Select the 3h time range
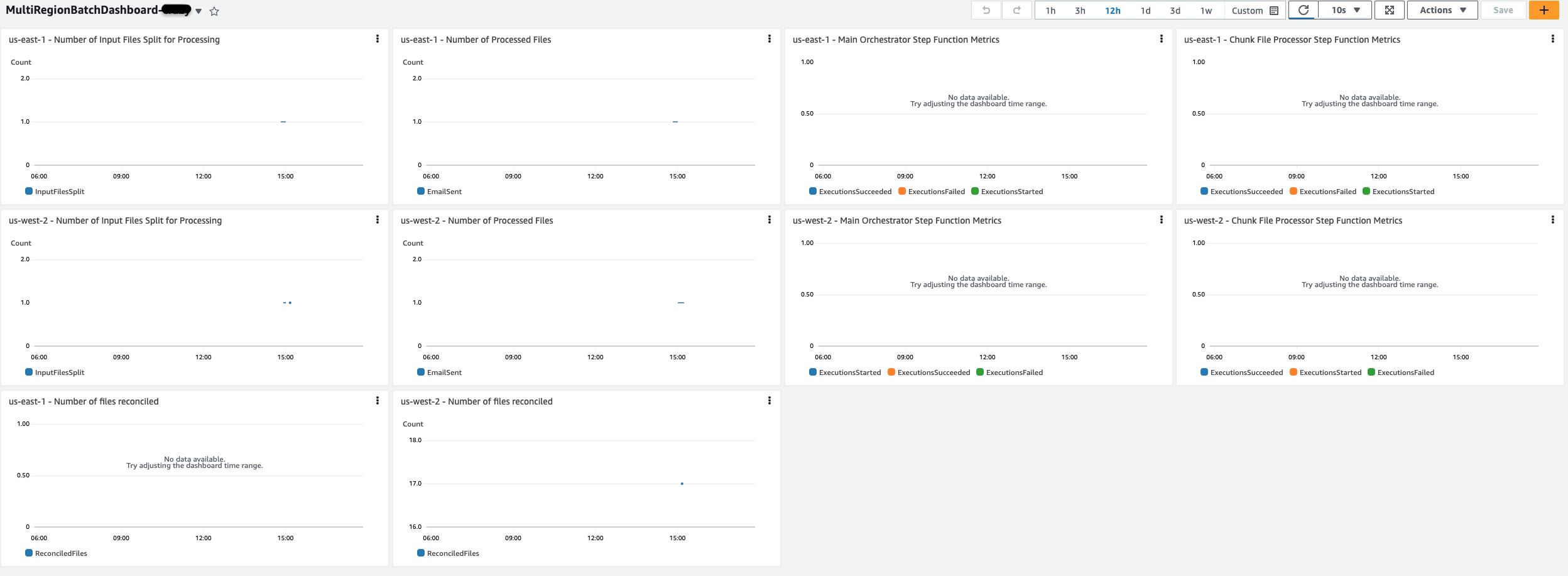 [x=1080, y=11]
